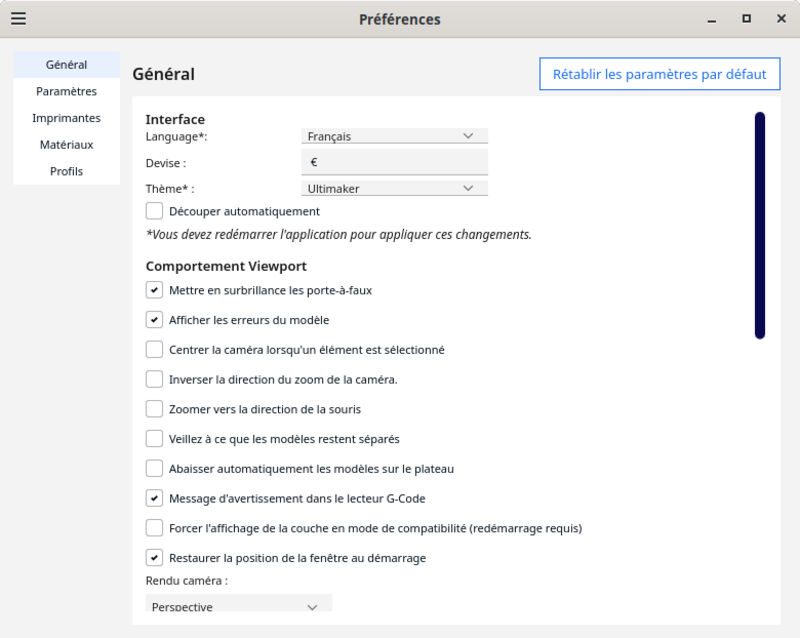800x638 pixels.
Task: Uncheck Mettre en surbrillance les porte-à-faux
Action: [x=154, y=290]
